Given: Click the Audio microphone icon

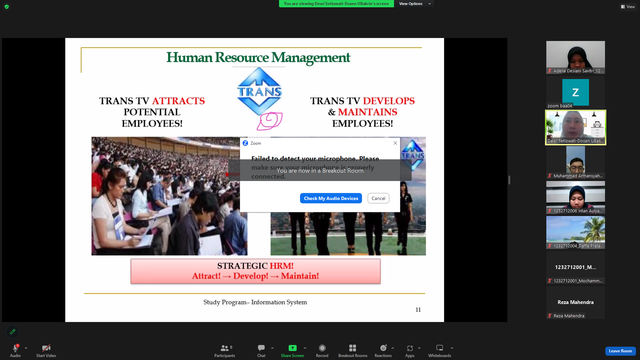Looking at the screenshot, I should click(16, 348).
